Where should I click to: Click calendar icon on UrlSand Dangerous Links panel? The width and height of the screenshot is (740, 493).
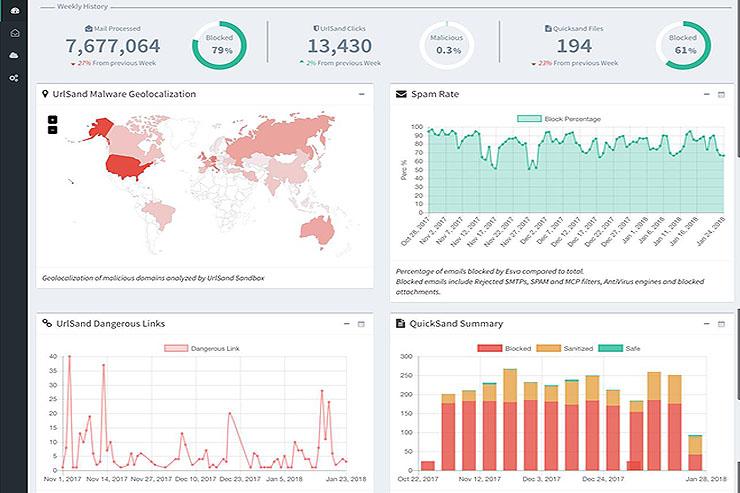[x=361, y=324]
